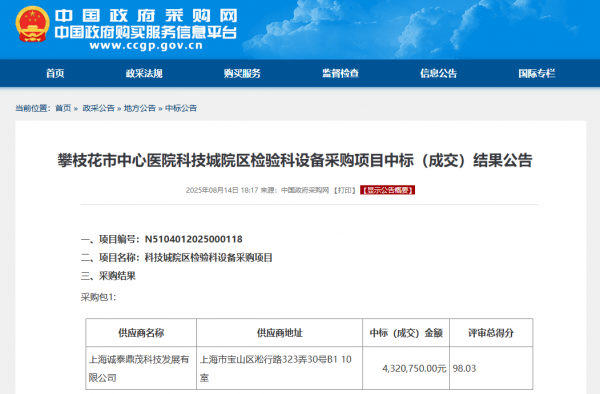Click the publish date 2025年08月14日 18:17
600x394 pixels.
click(222, 190)
